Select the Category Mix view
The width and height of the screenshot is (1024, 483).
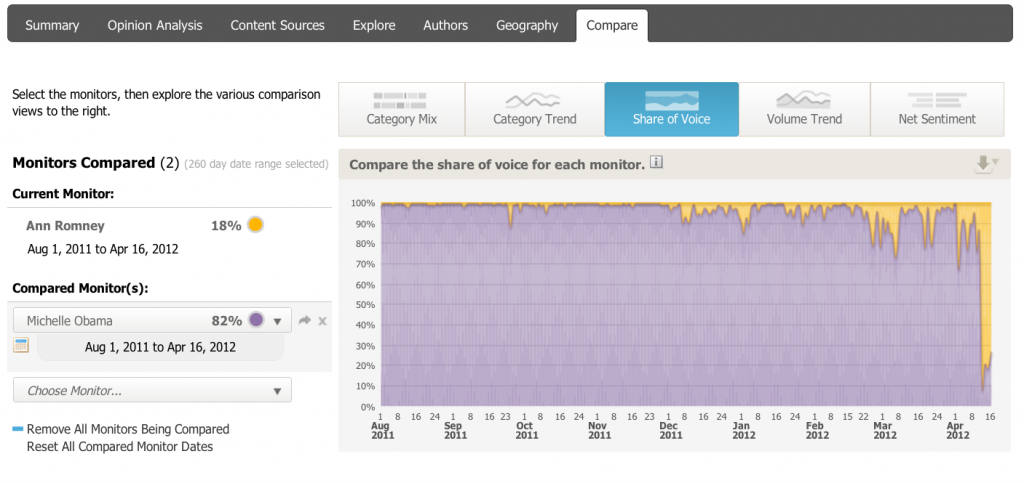click(x=401, y=109)
